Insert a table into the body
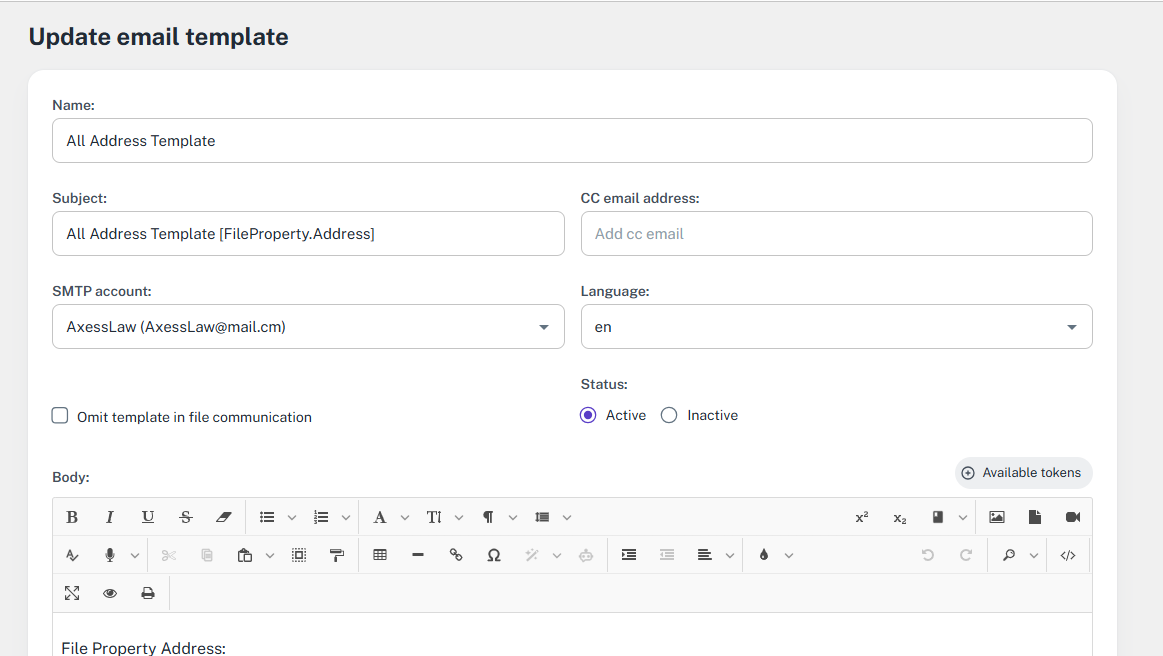Screen dimensions: 1163x656 380,555
